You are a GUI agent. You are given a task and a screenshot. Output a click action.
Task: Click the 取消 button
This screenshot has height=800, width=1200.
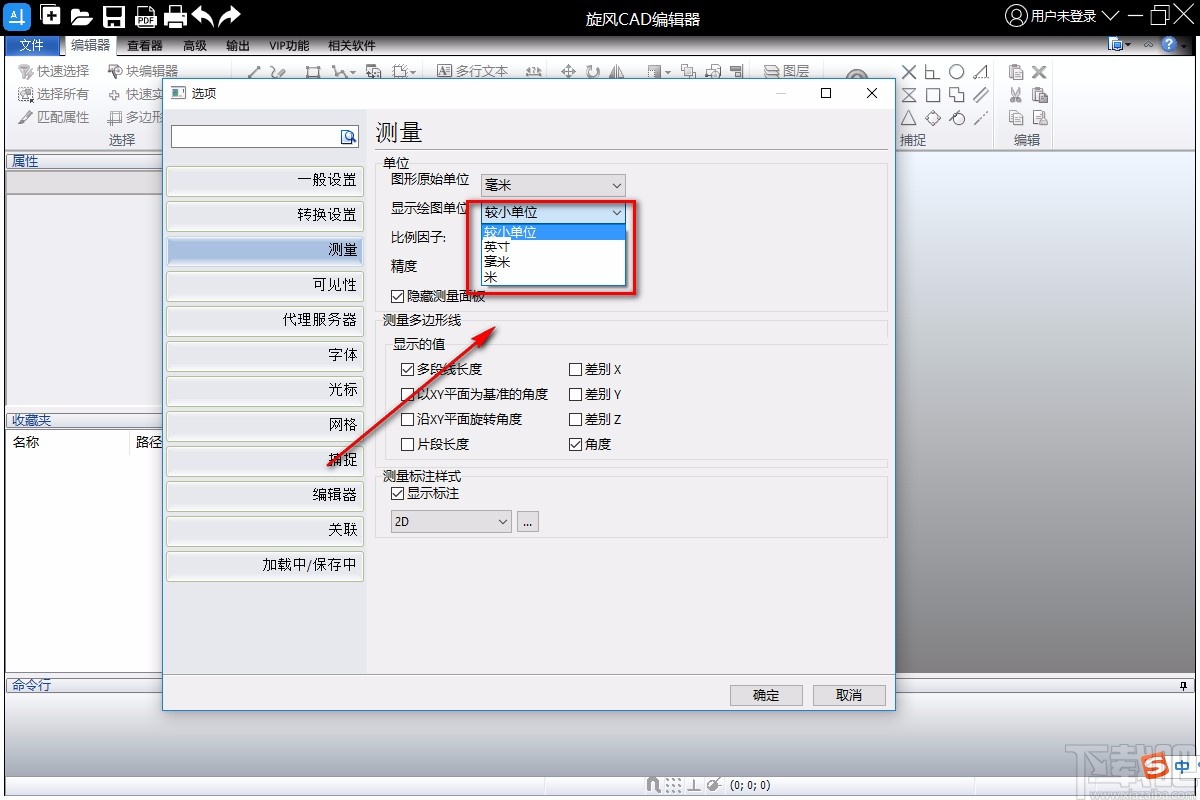click(849, 695)
